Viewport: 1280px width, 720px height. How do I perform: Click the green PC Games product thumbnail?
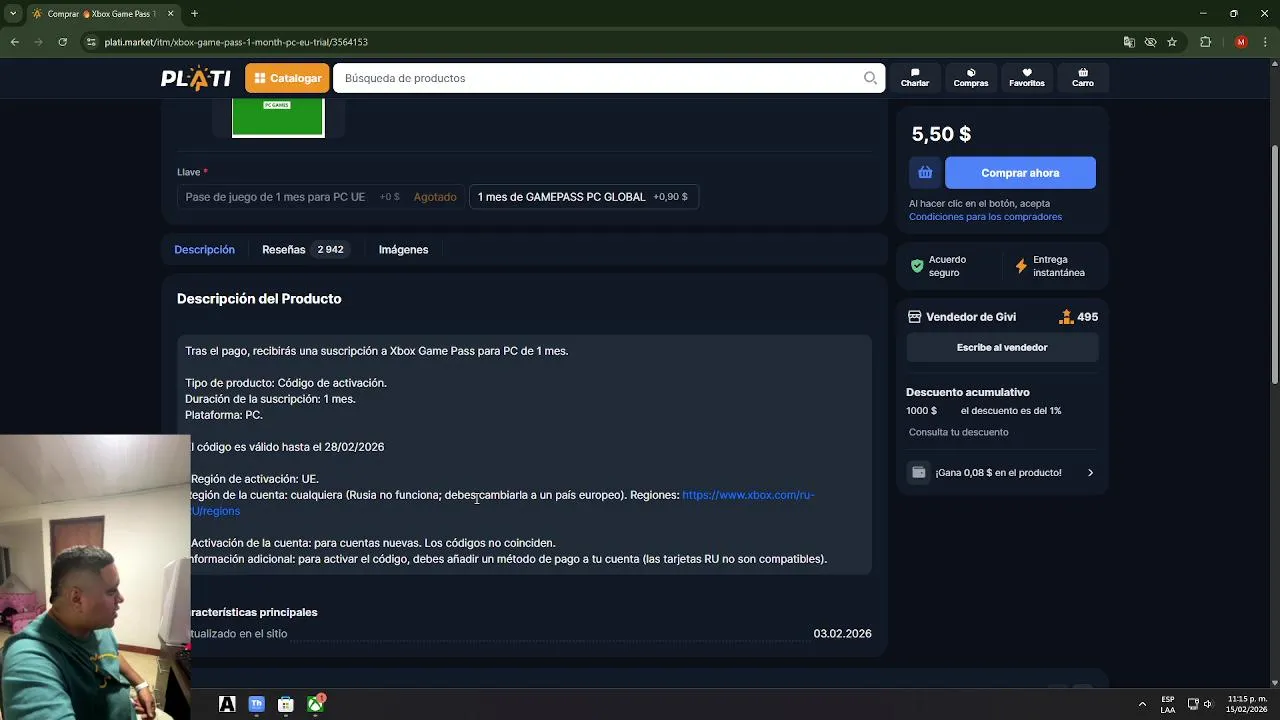(x=278, y=117)
